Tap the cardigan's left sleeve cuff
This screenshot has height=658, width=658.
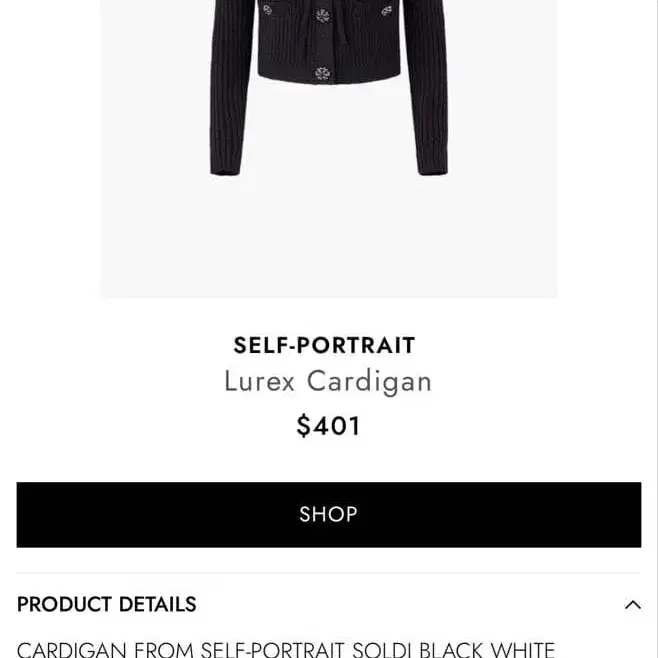pyautogui.click(x=227, y=168)
